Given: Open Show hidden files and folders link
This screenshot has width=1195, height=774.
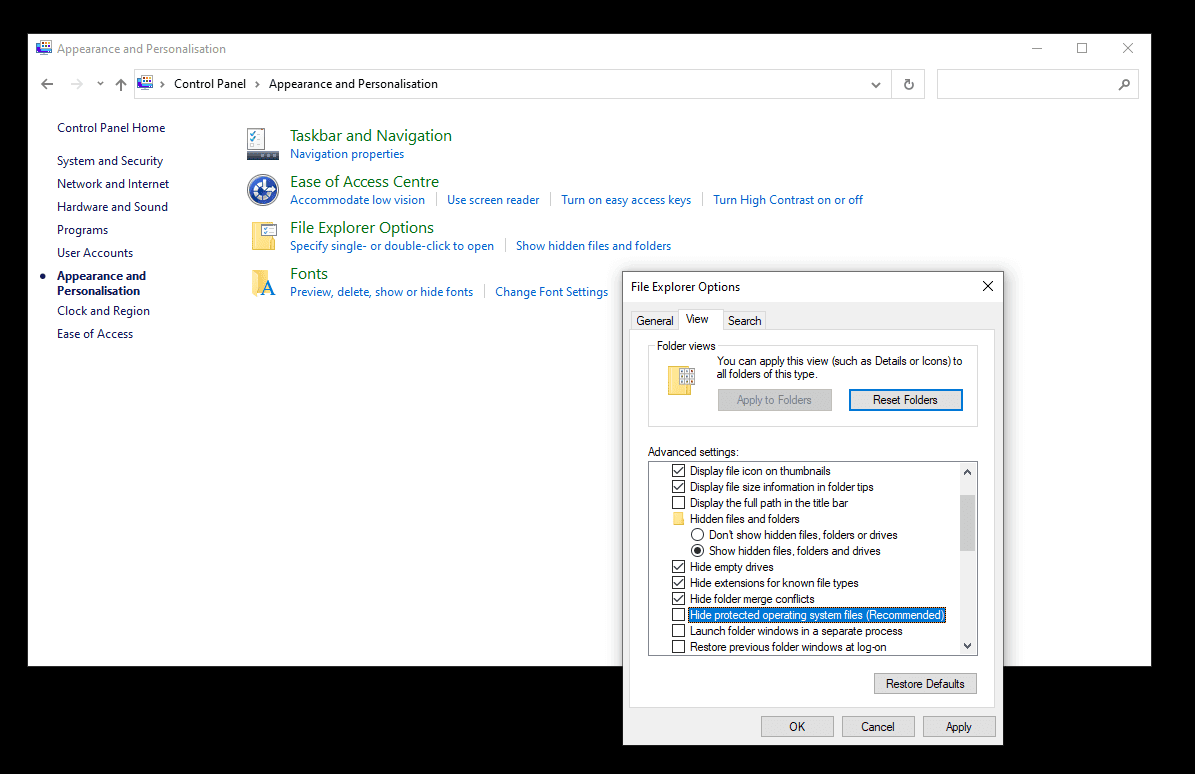Looking at the screenshot, I should 593,245.
